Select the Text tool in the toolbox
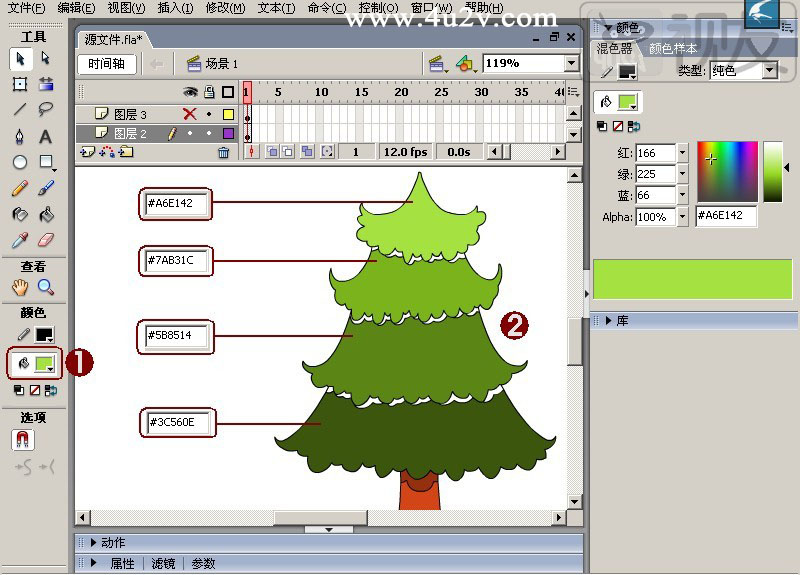This screenshot has width=800, height=575. (x=45, y=136)
